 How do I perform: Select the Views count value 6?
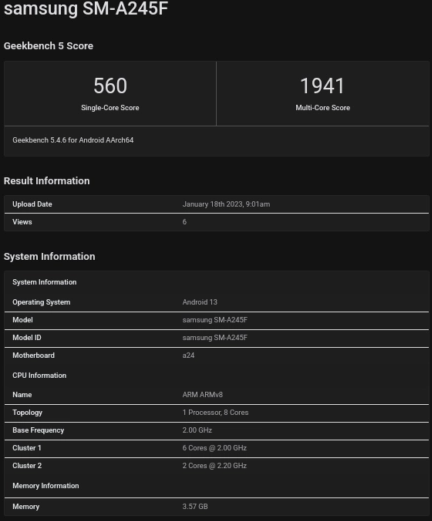[x=184, y=222]
